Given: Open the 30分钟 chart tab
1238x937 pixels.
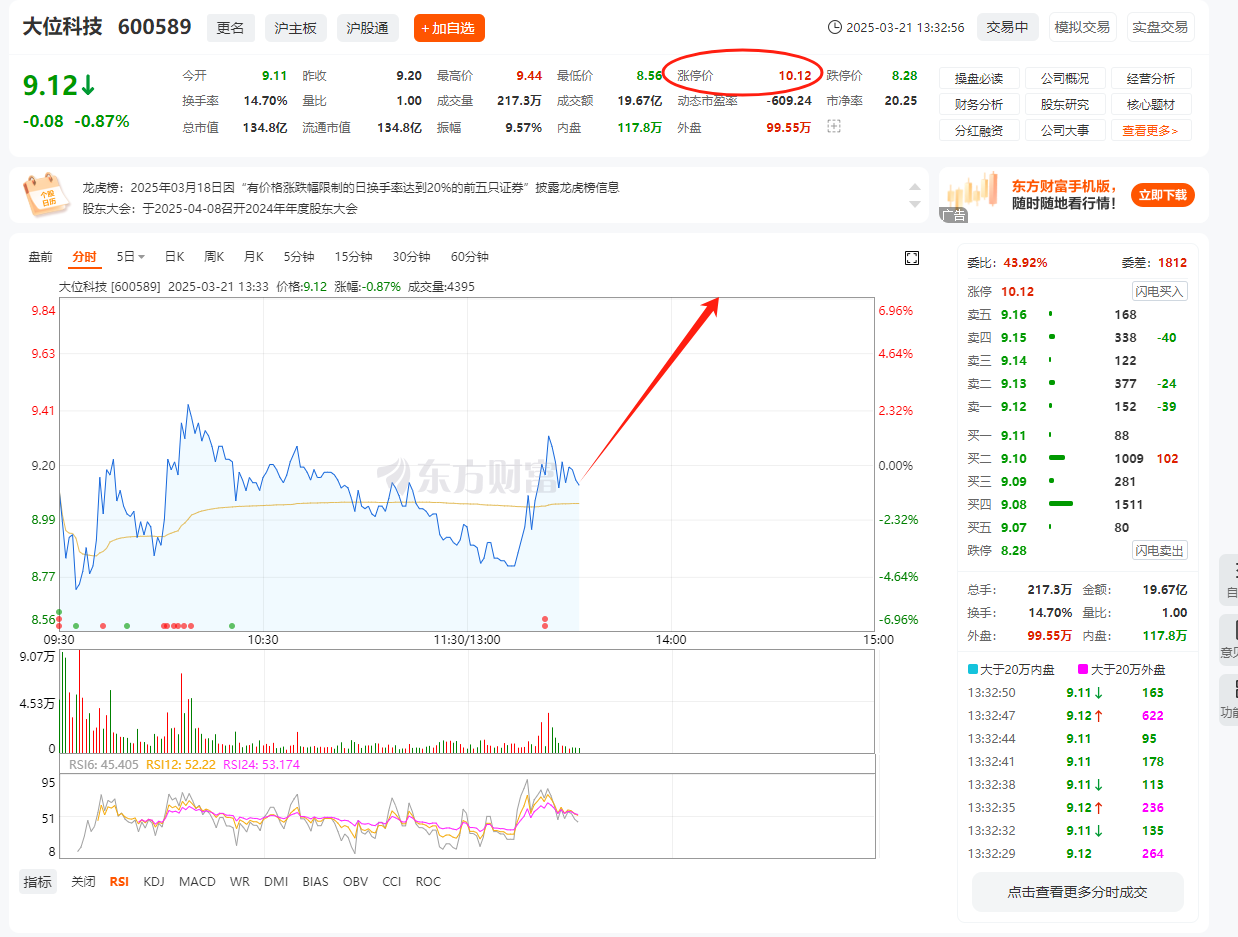Looking at the screenshot, I should pyautogui.click(x=411, y=257).
